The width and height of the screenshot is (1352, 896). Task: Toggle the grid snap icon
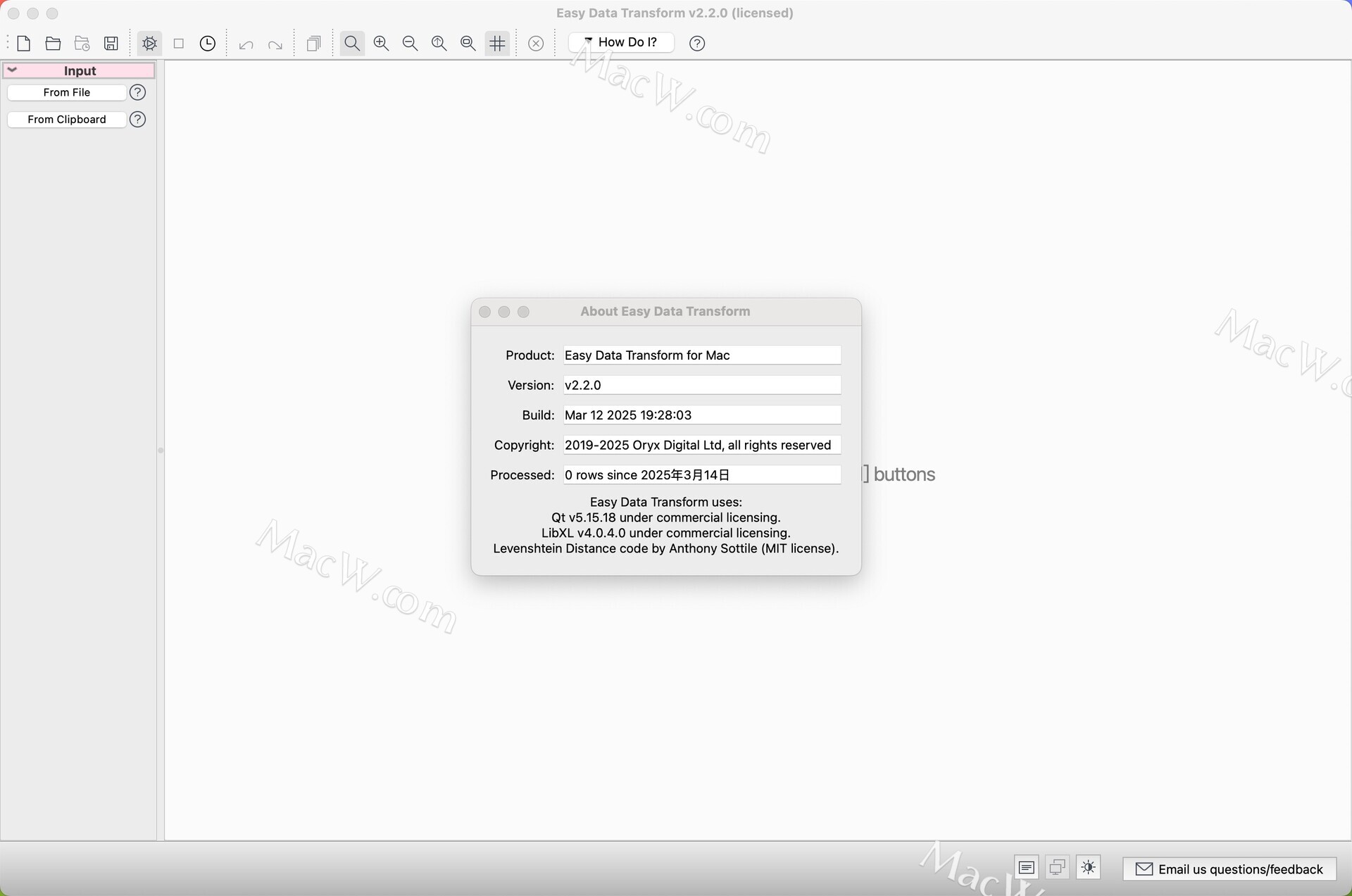[x=498, y=44]
